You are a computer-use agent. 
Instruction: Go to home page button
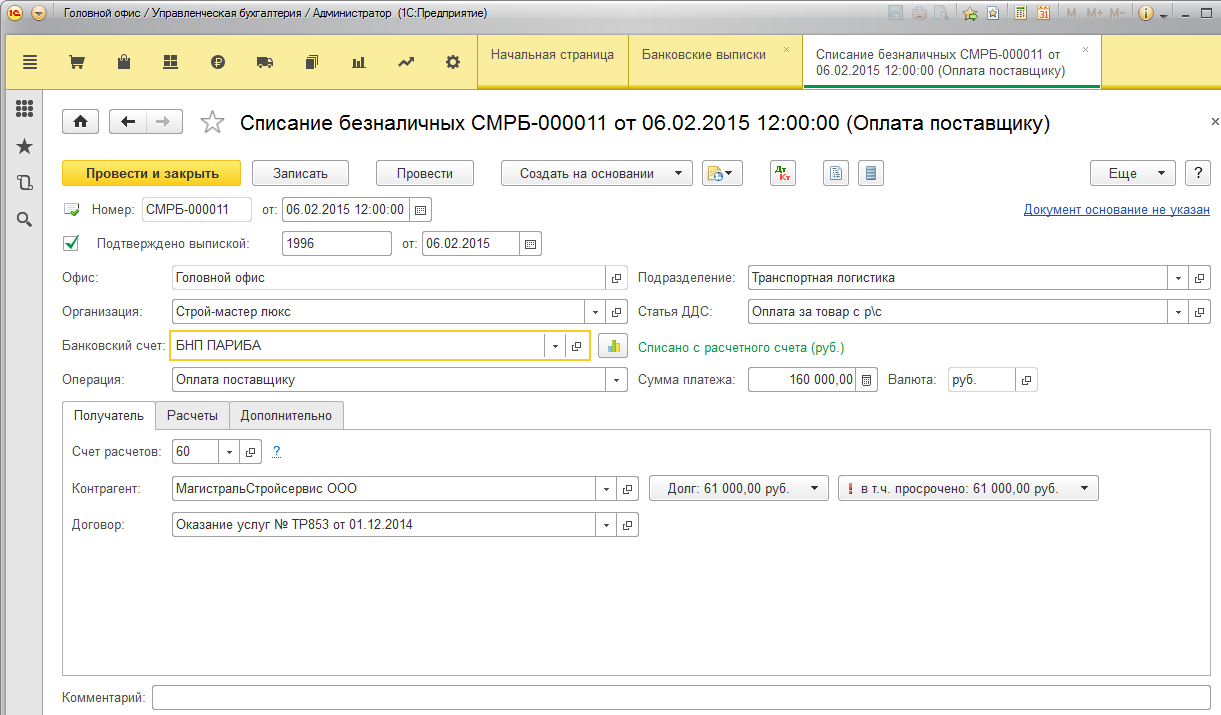tap(81, 121)
